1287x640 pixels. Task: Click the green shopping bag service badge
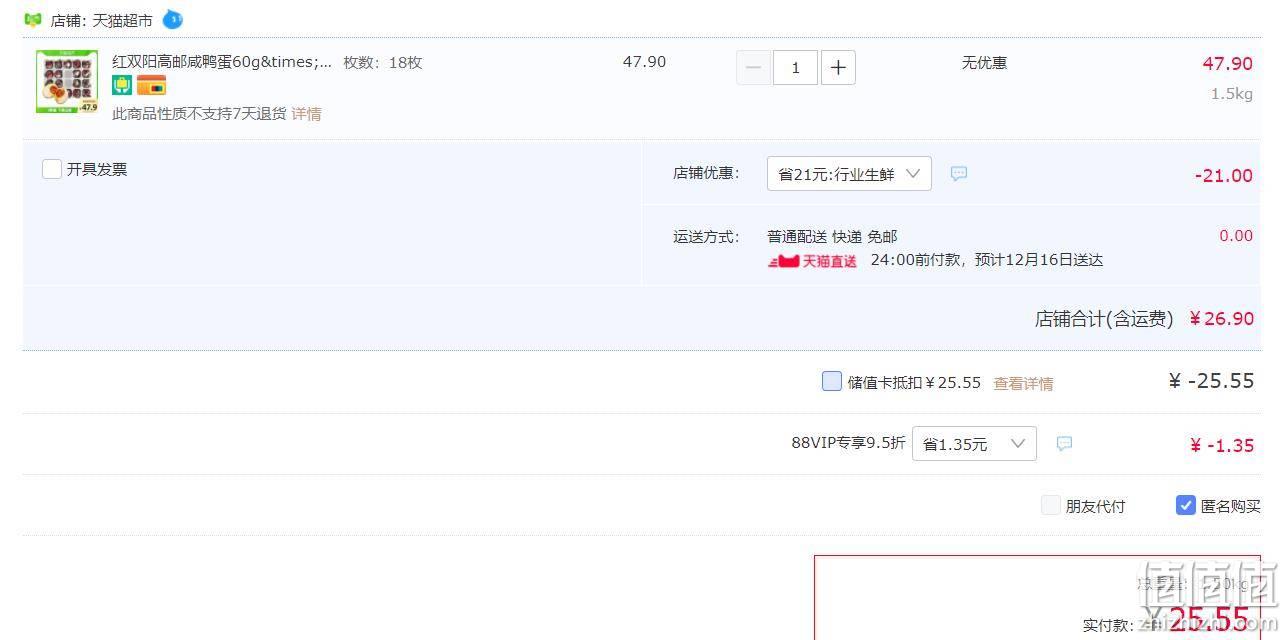click(122, 85)
